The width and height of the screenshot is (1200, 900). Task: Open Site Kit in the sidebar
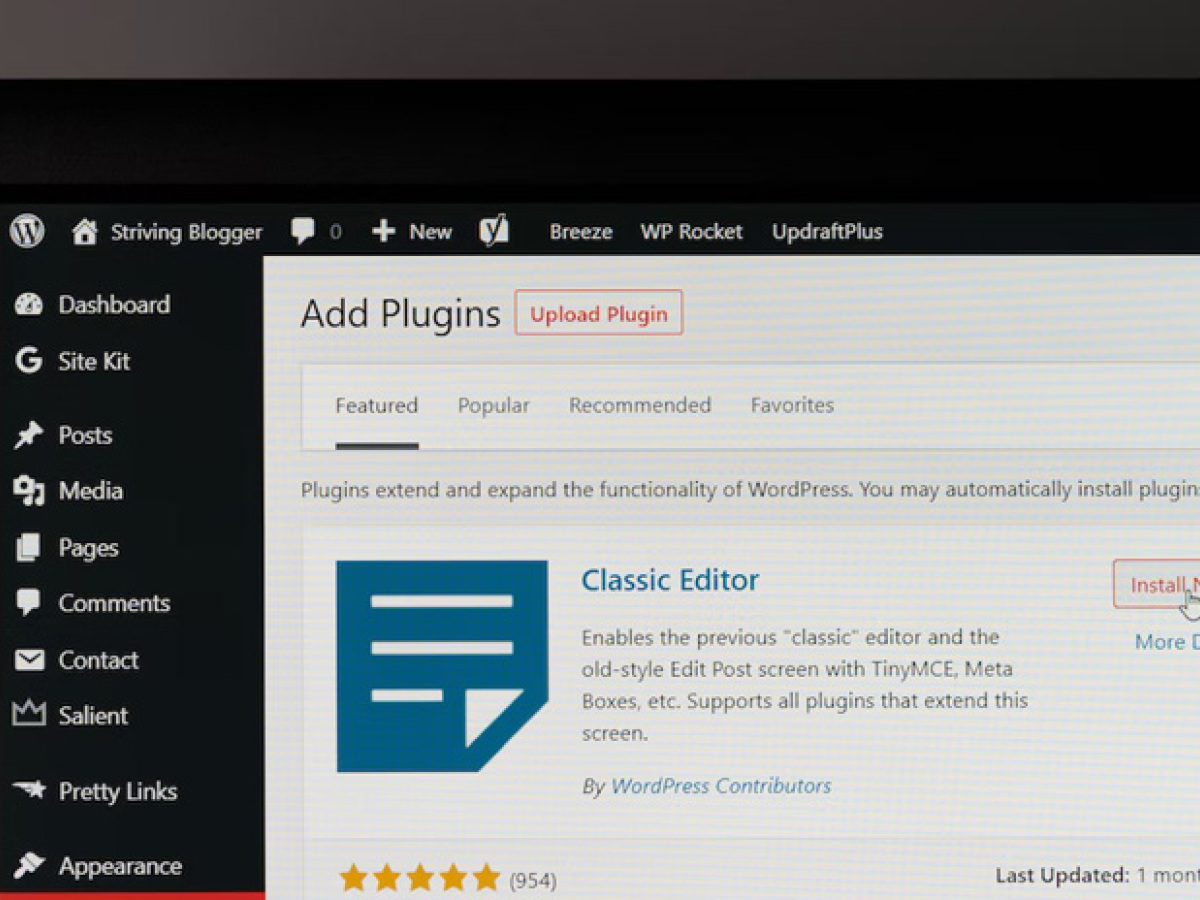[94, 361]
